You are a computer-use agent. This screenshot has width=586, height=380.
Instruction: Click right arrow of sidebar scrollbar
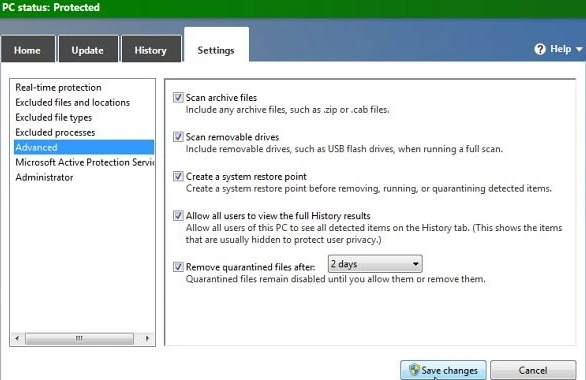tap(147, 339)
